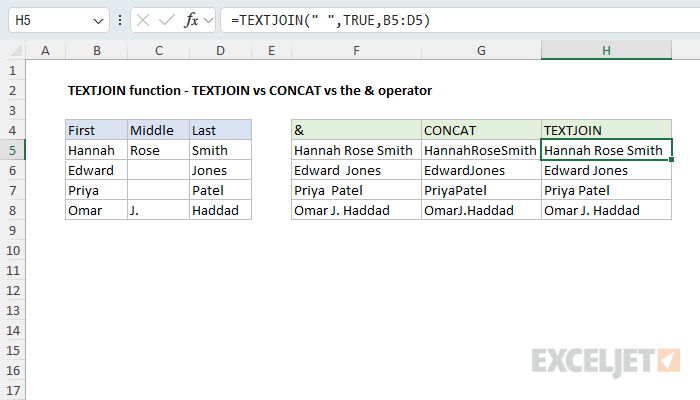Select column C header
The width and height of the screenshot is (700, 400).
(x=158, y=50)
